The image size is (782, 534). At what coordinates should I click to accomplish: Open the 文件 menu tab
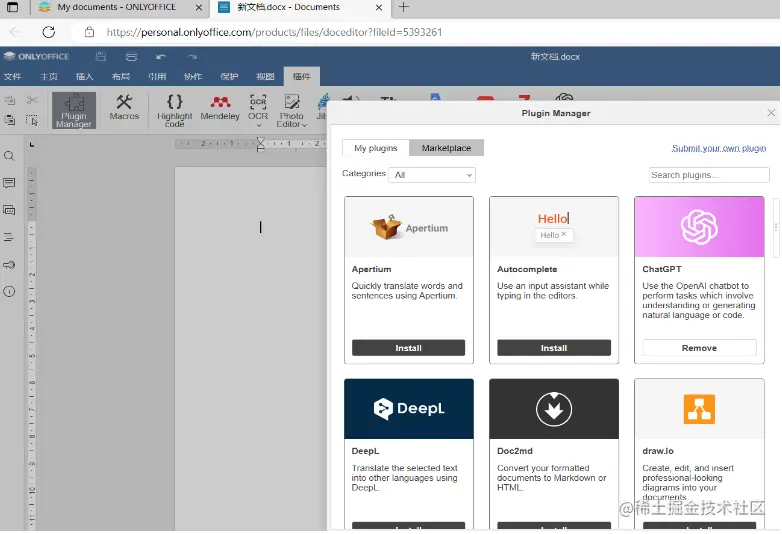tap(12, 76)
